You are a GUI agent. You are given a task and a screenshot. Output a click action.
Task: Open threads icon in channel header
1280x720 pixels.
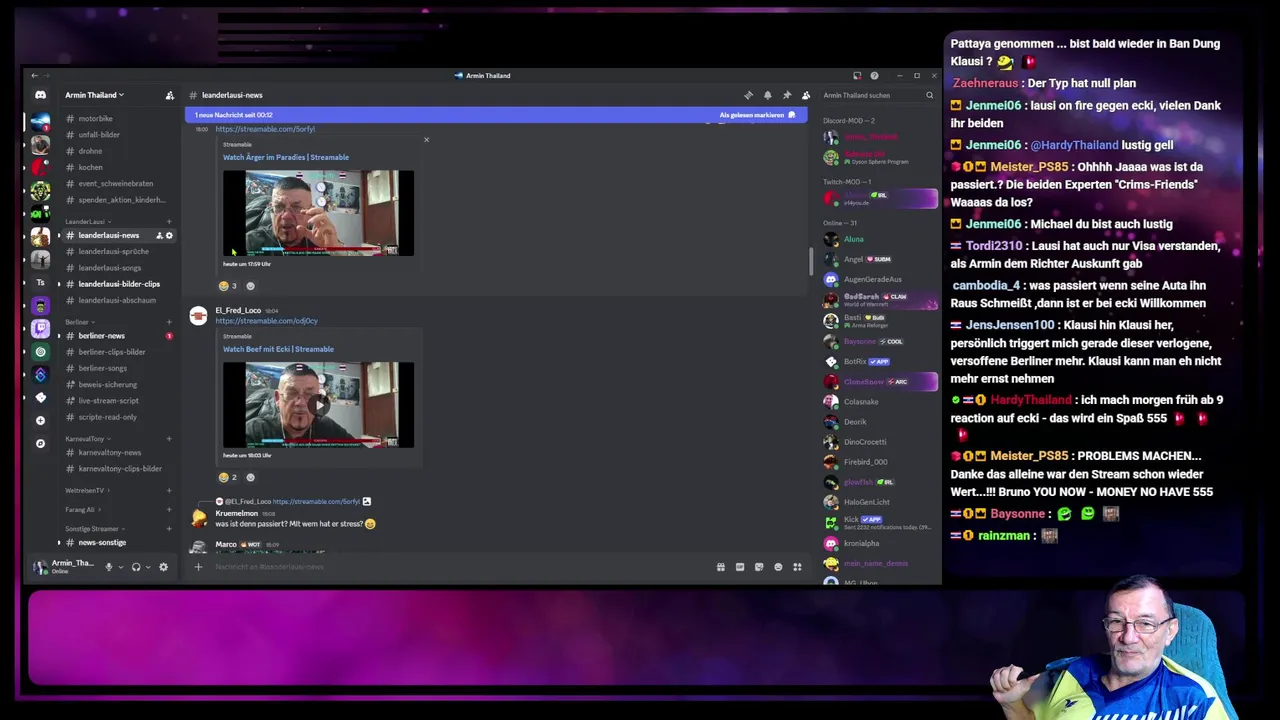[748, 95]
